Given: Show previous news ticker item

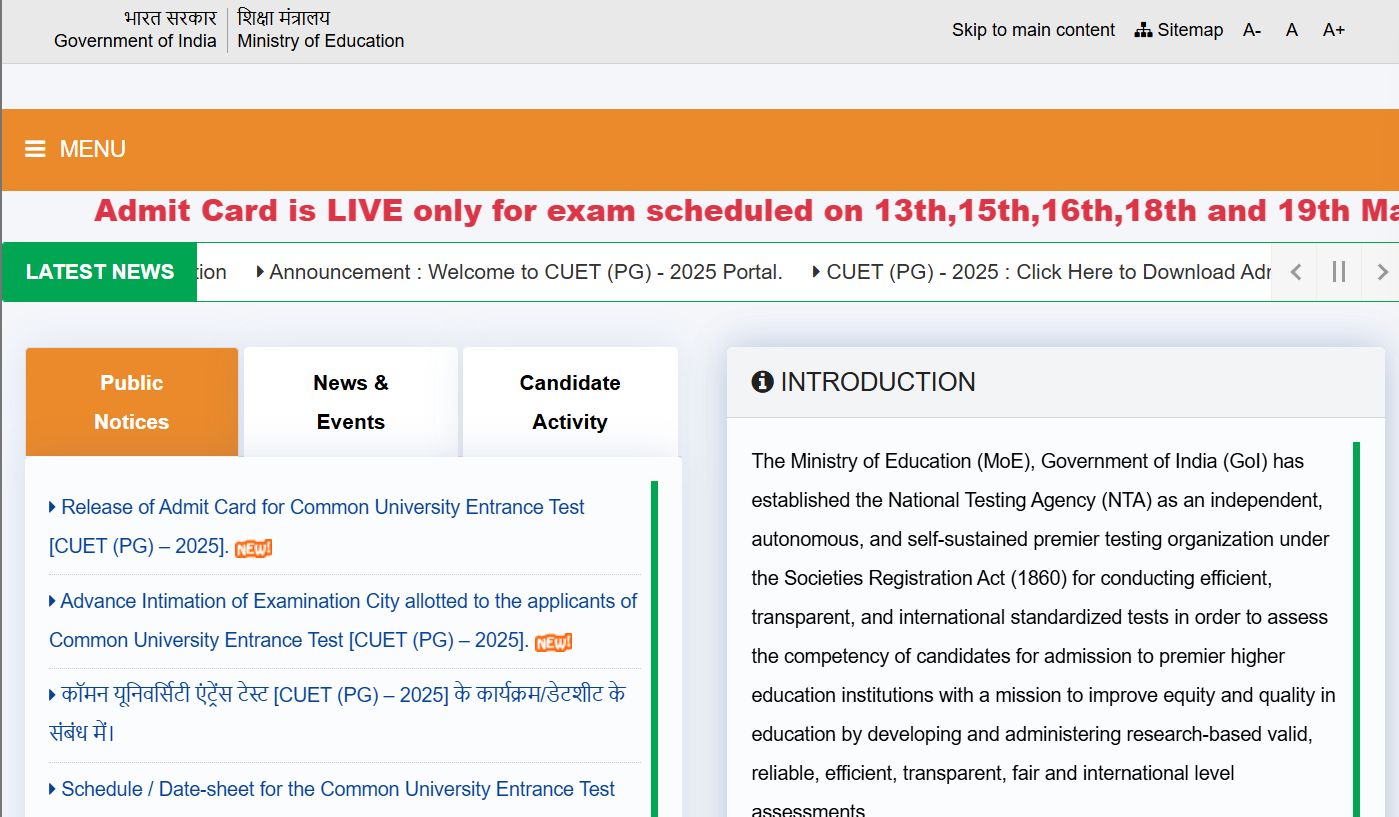Looking at the screenshot, I should click(1294, 271).
